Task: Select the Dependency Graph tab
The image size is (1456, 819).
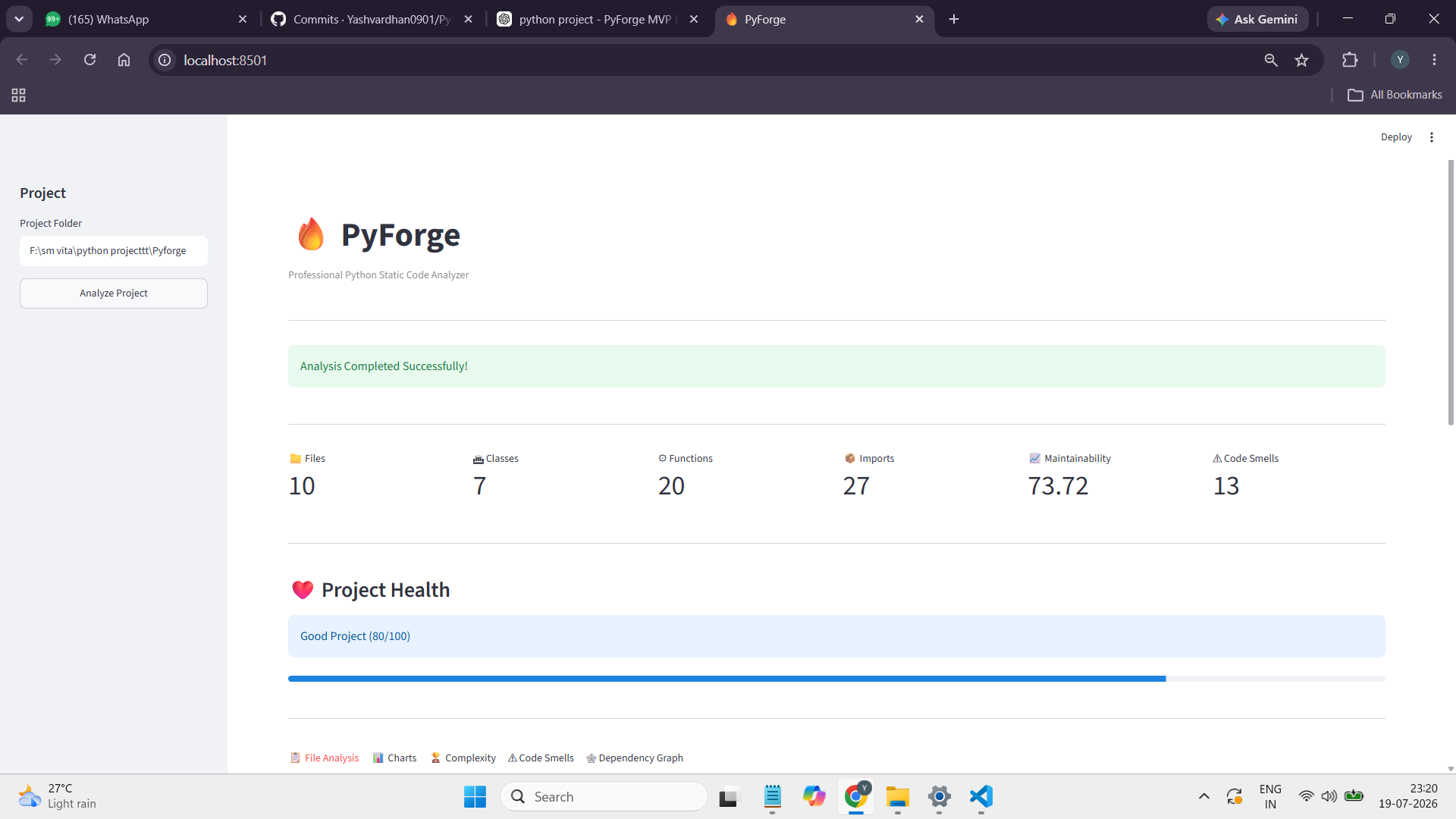Action: pos(635,758)
